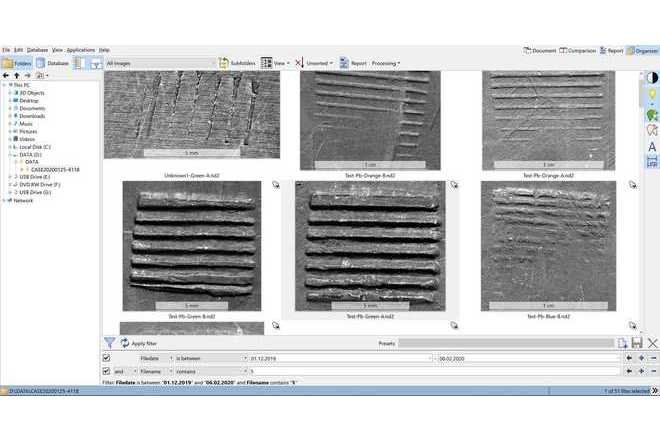Click the Apply filter button
The width and height of the screenshot is (660, 440).
coord(138,343)
